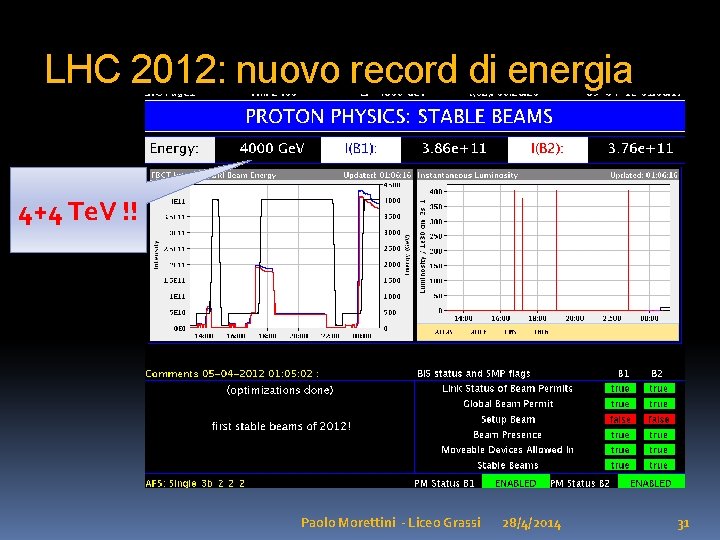Click the slide number "31"

point(683,523)
